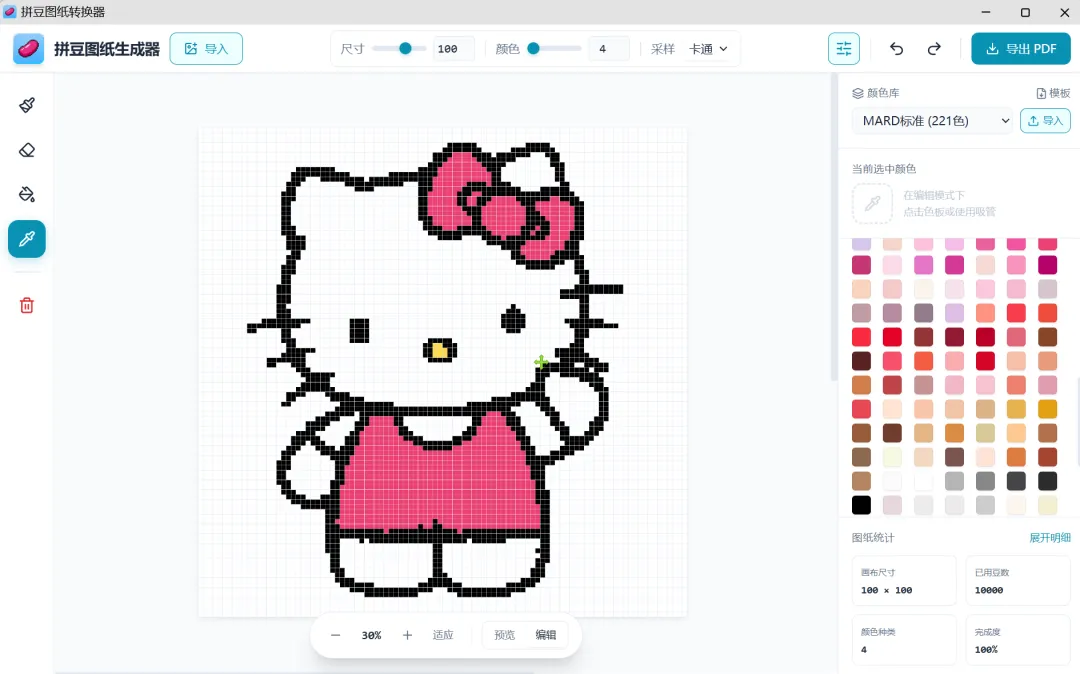Image resolution: width=1080 pixels, height=674 pixels.
Task: Click the redo arrow
Action: point(934,49)
